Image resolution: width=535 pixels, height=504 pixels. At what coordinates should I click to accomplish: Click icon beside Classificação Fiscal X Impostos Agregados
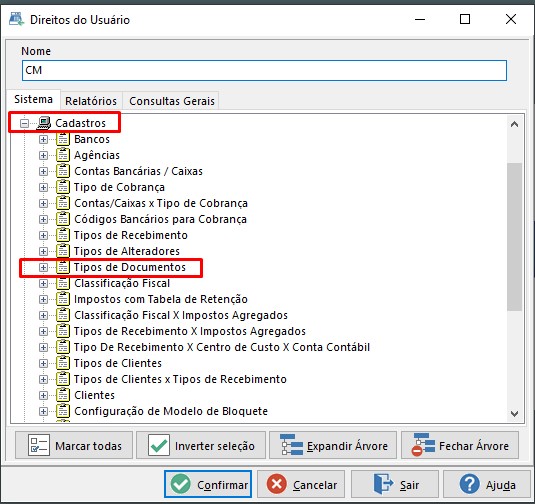(63, 315)
